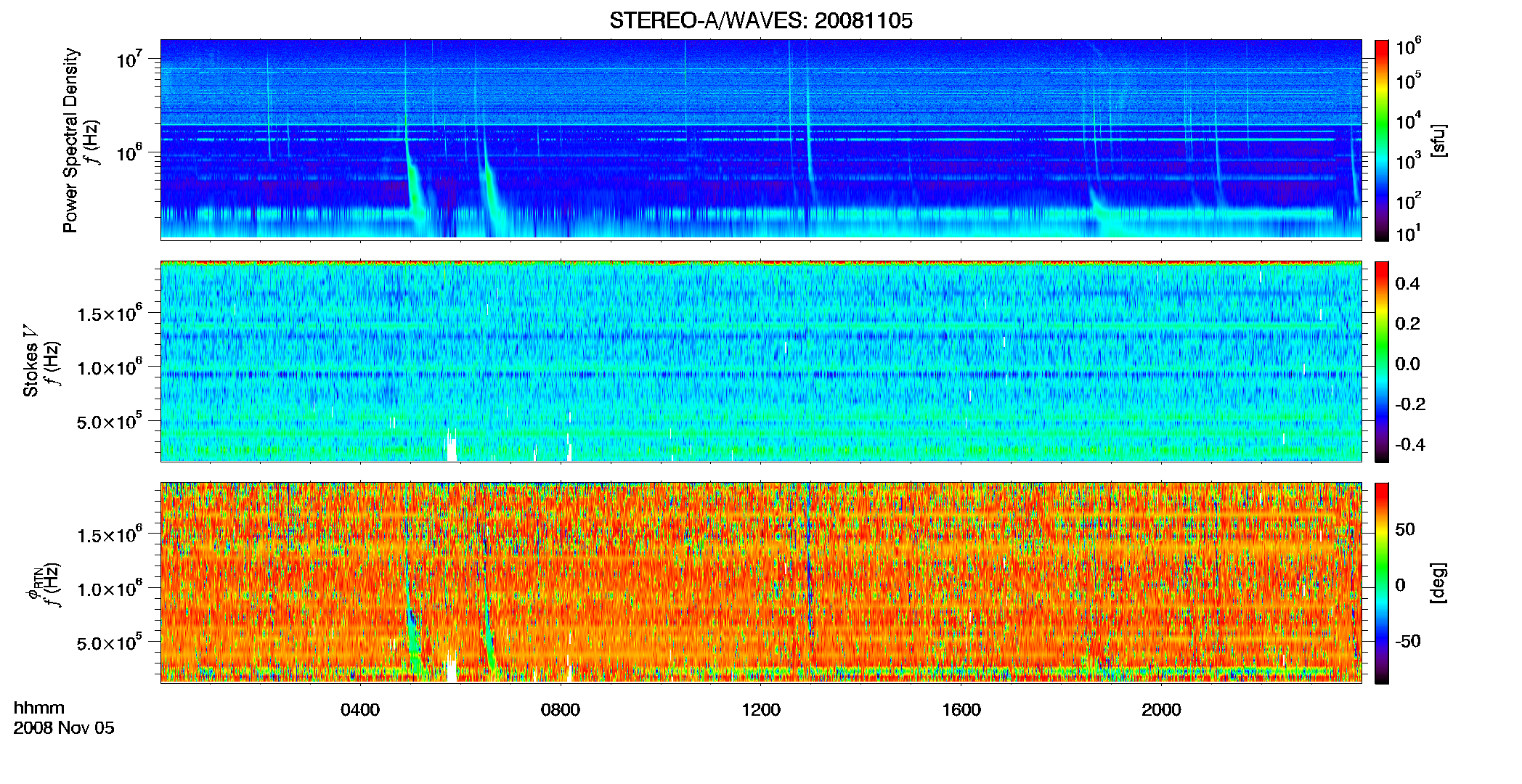Viewport: 1522px width, 784px height.
Task: Select the [sfu] unit label
Action: point(1438,140)
